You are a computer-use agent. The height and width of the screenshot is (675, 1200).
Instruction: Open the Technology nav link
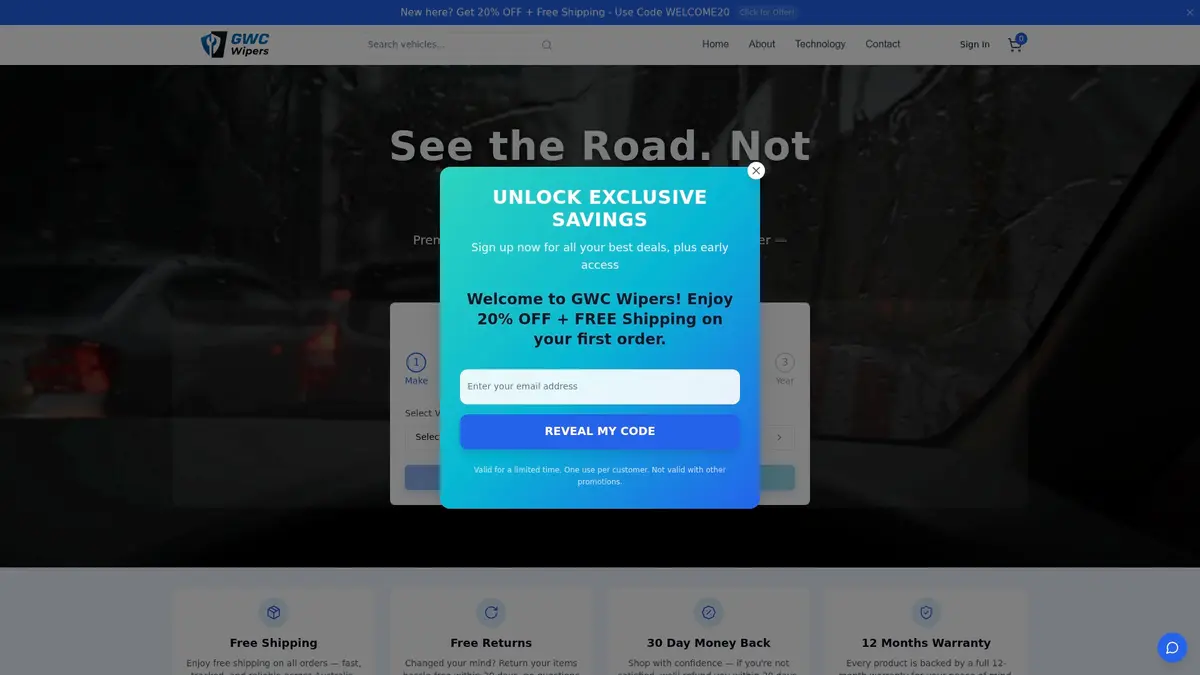[x=820, y=44]
